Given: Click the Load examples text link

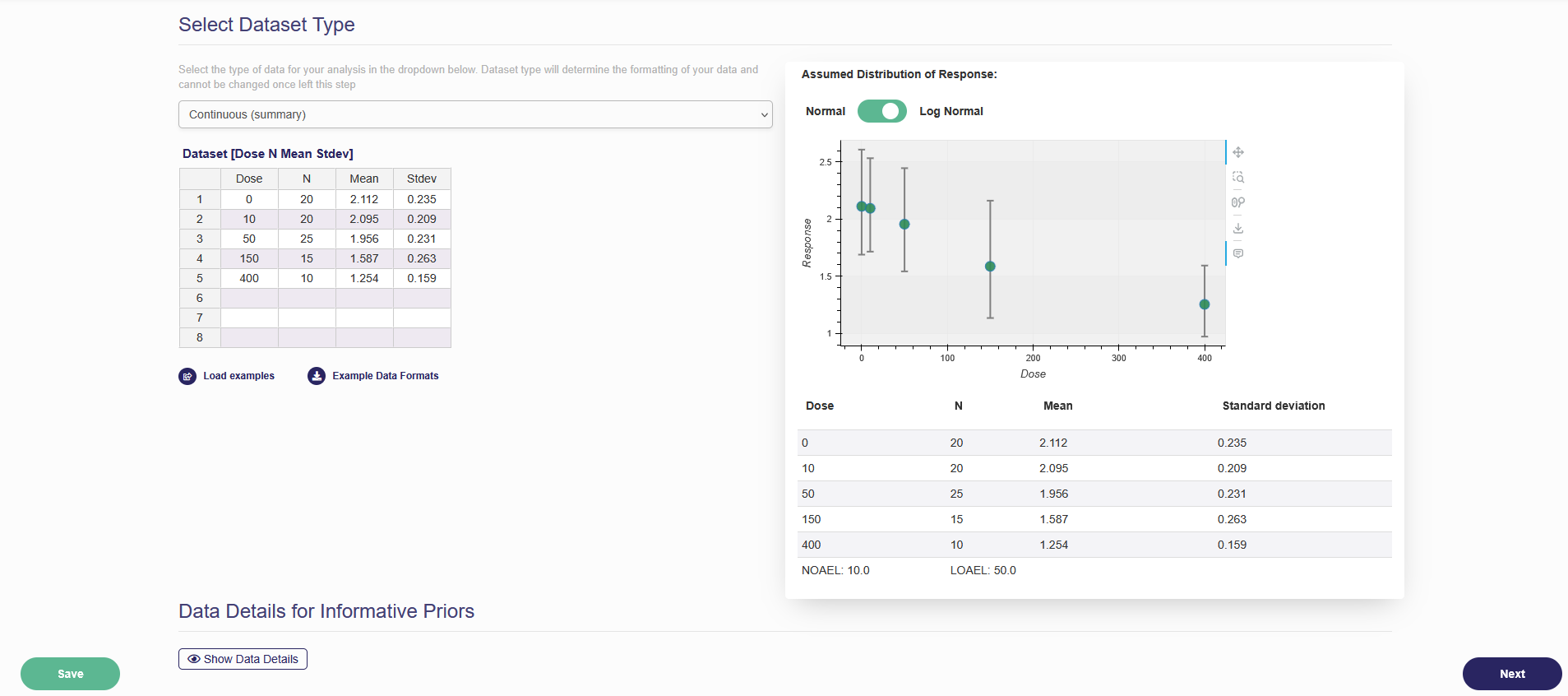Looking at the screenshot, I should (x=238, y=376).
